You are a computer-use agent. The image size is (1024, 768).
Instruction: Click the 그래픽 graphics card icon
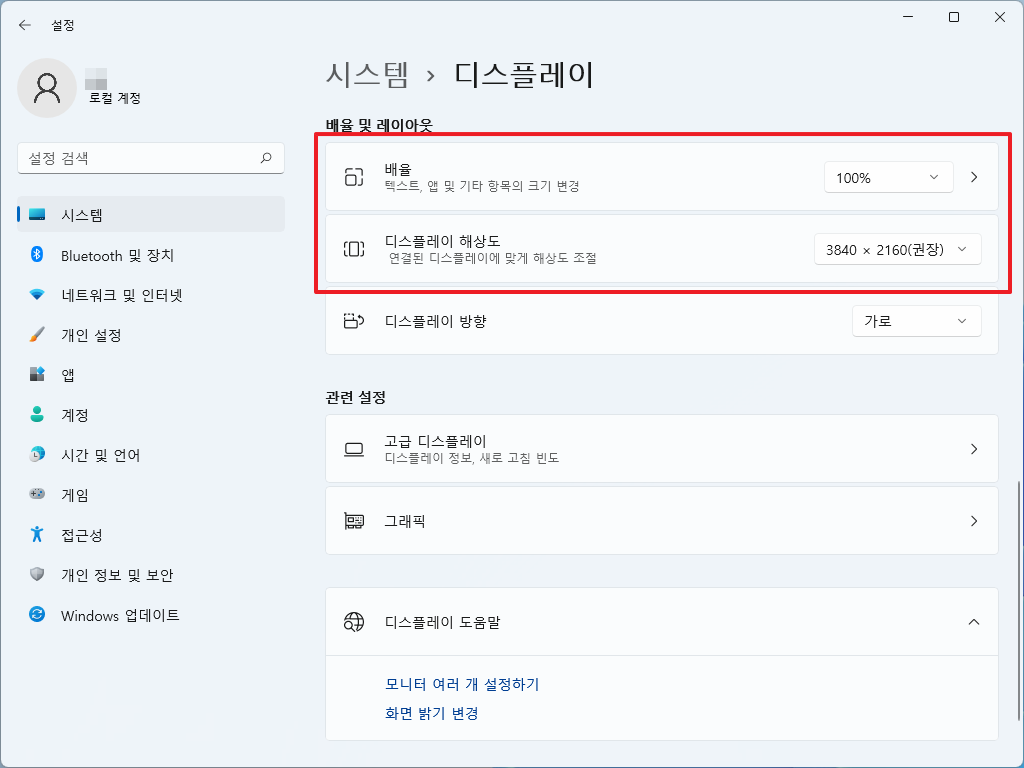click(x=354, y=521)
